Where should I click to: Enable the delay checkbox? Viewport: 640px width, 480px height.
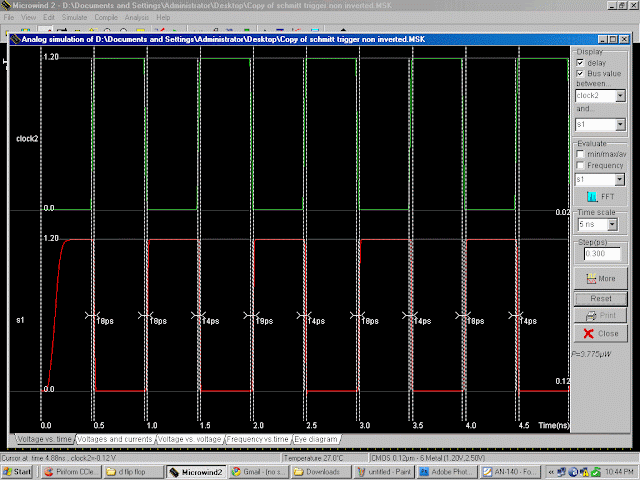(x=580, y=63)
